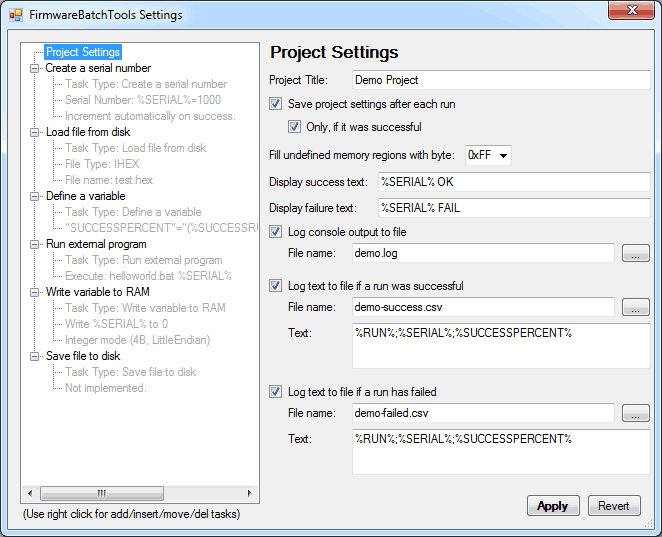Collapse the Run external program node
The width and height of the screenshot is (662, 537).
pyautogui.click(x=35, y=244)
